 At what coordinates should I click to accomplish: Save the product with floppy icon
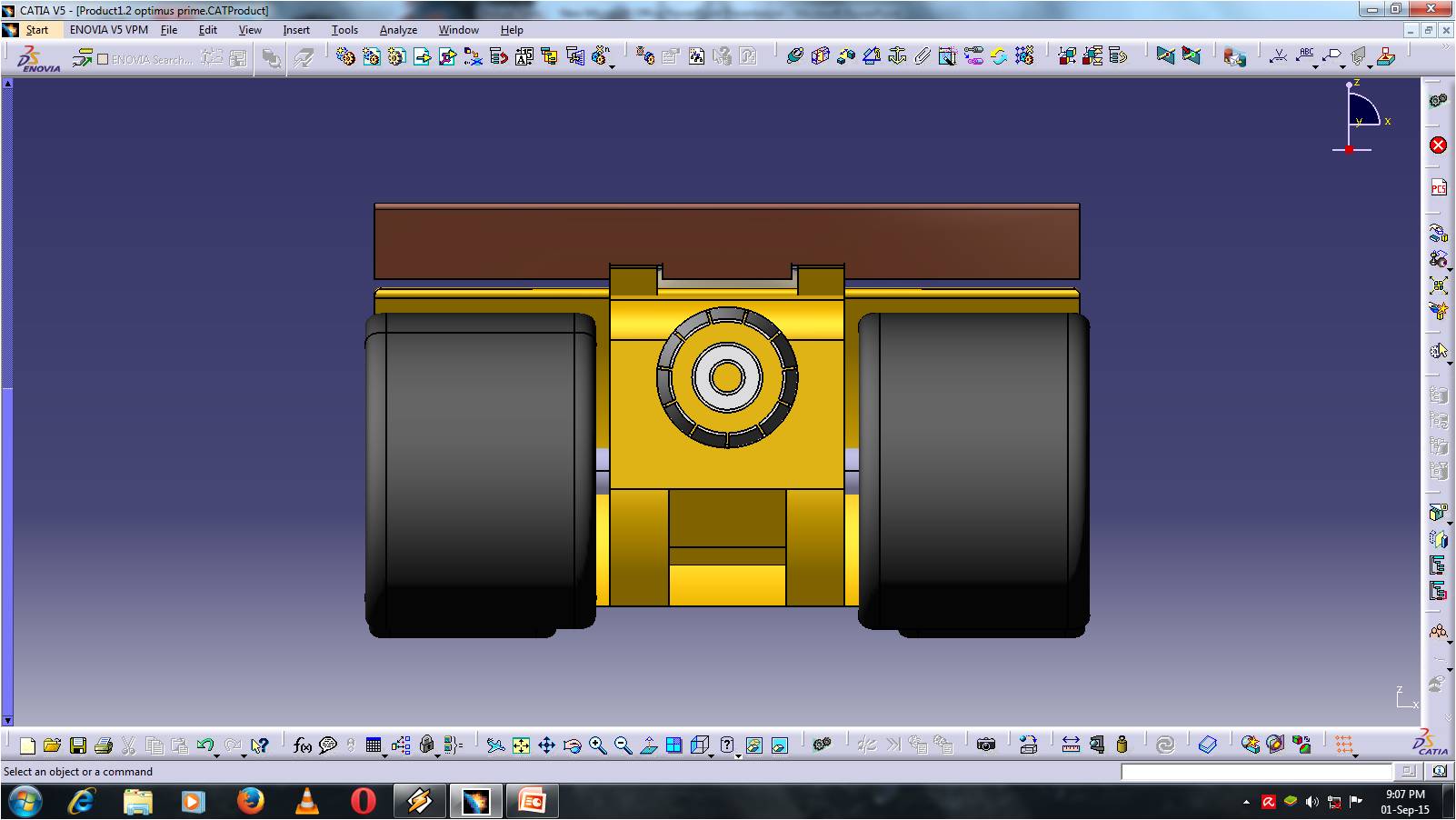tap(78, 746)
